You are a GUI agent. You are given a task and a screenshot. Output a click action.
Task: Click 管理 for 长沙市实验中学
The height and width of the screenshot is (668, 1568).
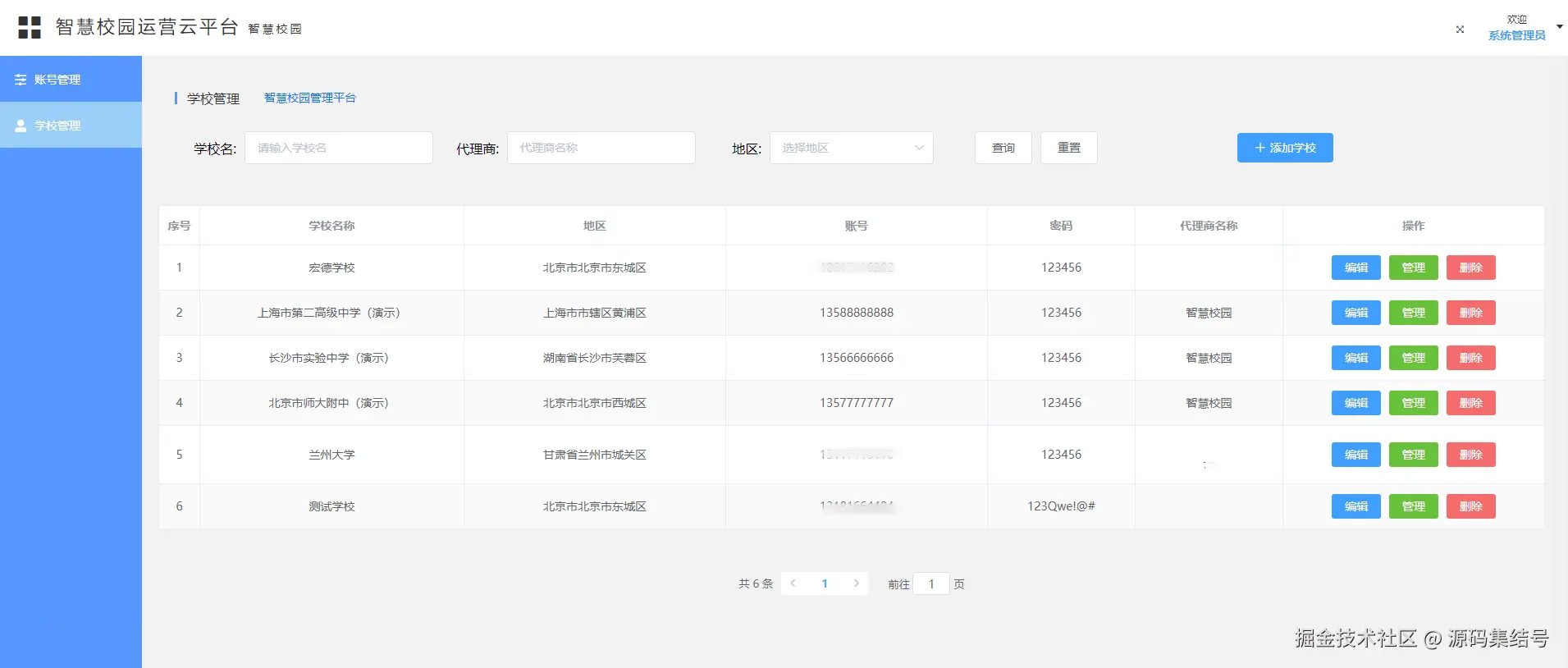point(1414,358)
